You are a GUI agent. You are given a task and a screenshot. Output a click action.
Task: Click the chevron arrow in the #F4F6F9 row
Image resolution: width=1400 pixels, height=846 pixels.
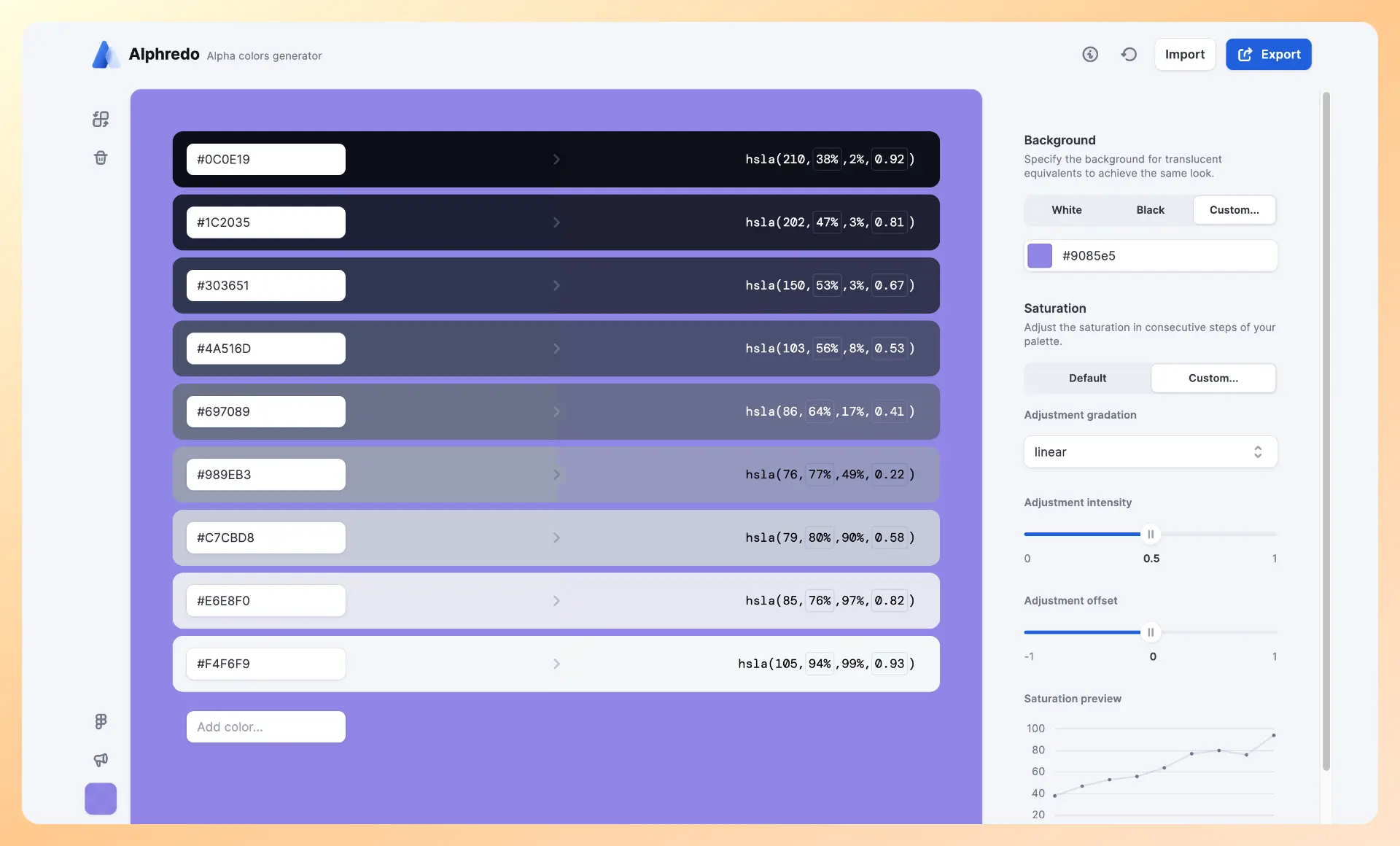click(x=556, y=664)
